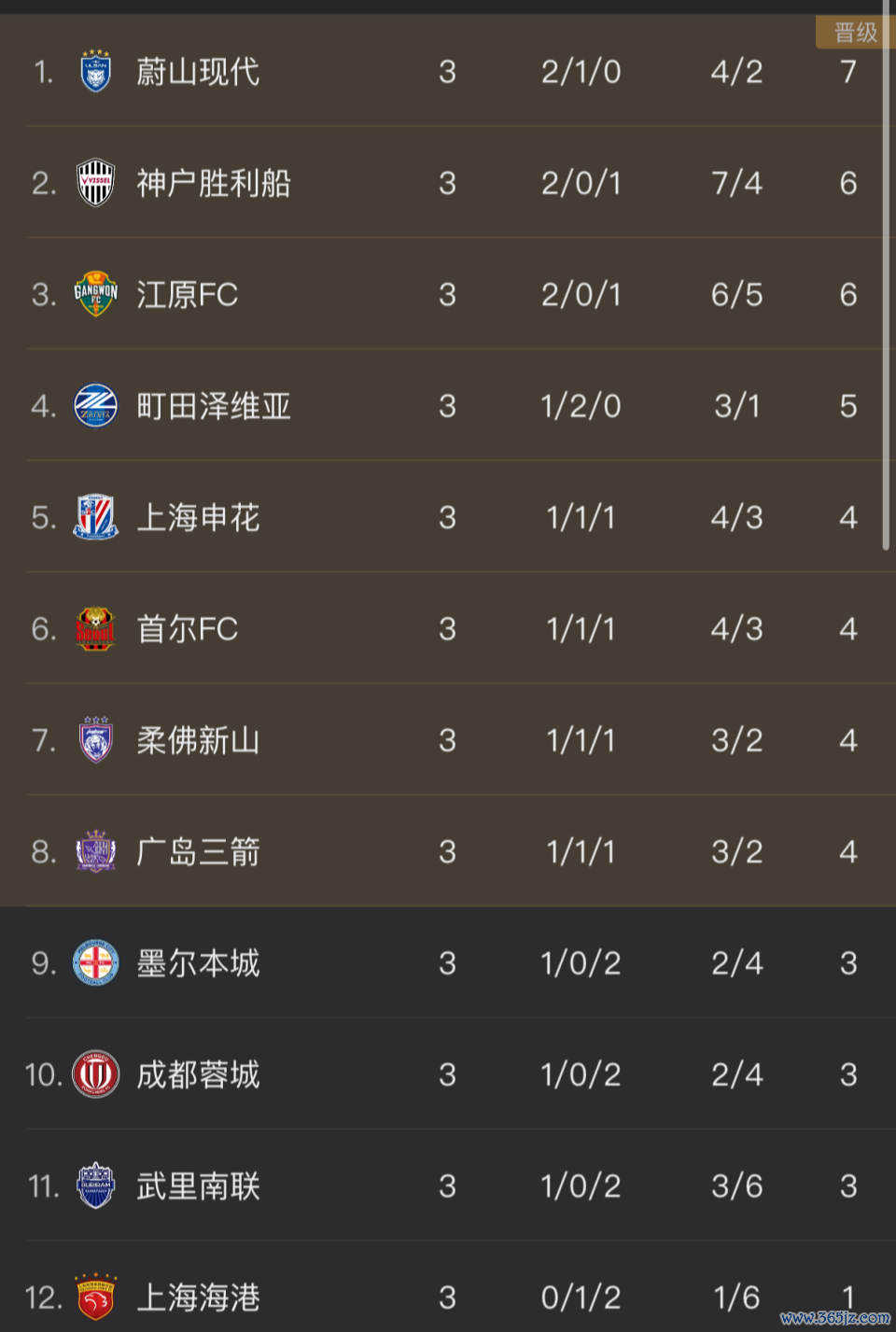Screen dimensions: 896x1332
Task: Click the Melbourne City round badge
Action: pos(96,963)
